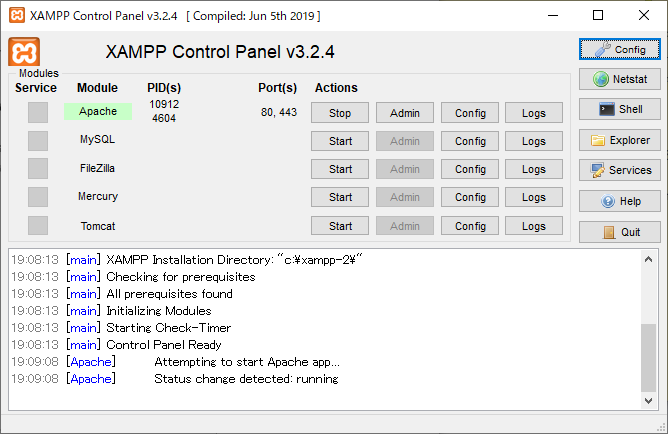
Task: Open the Apache Logs list
Action: pos(534,113)
